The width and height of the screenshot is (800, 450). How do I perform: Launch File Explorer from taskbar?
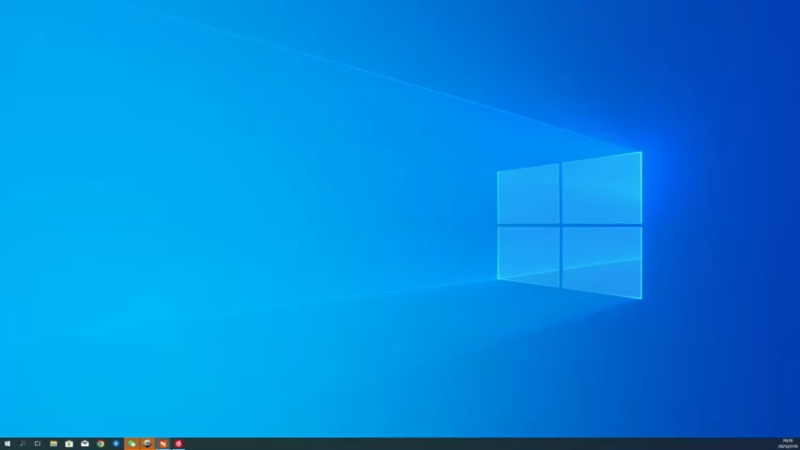coord(54,444)
